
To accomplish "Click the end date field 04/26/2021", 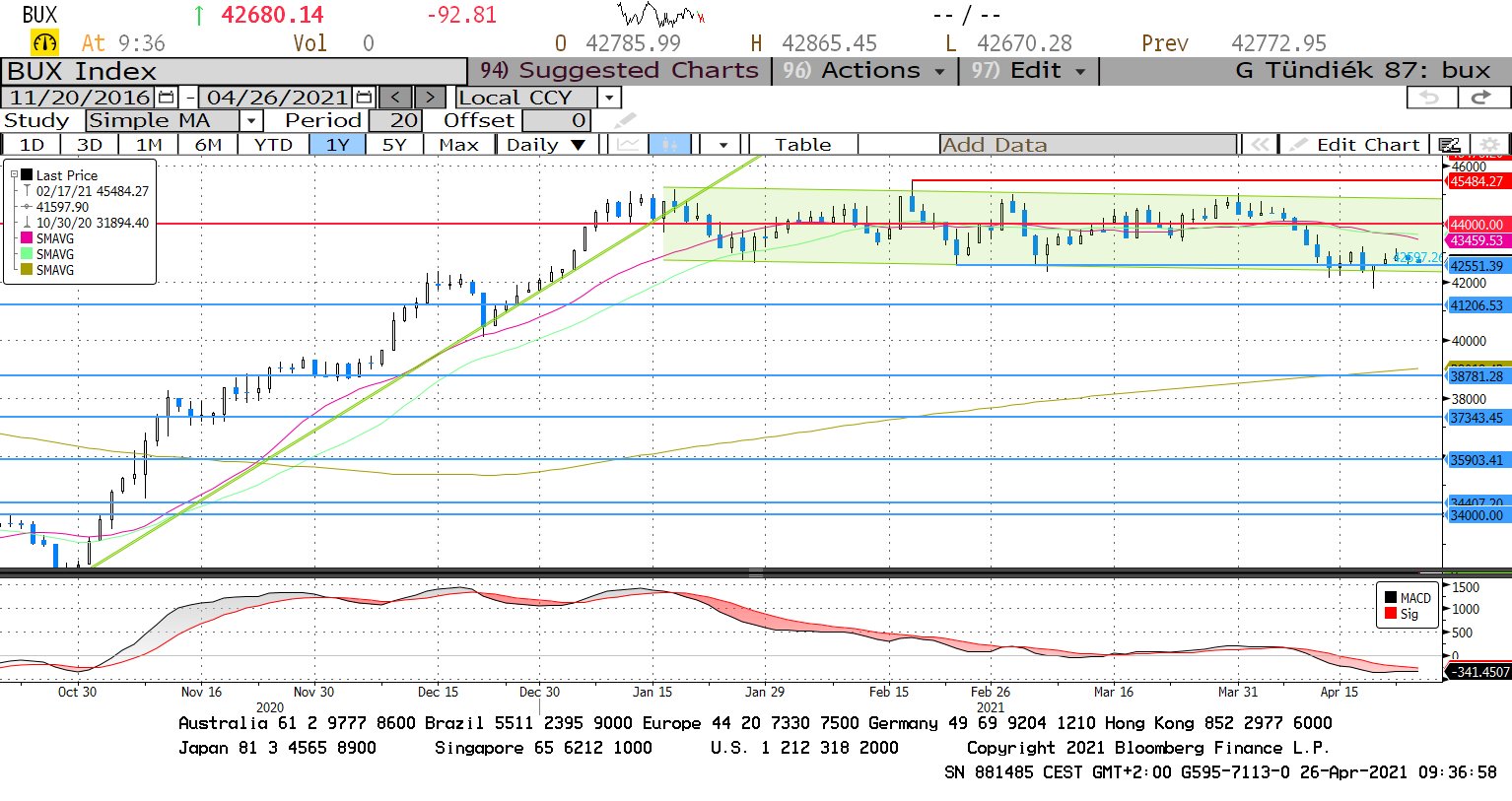I will pos(277,98).
